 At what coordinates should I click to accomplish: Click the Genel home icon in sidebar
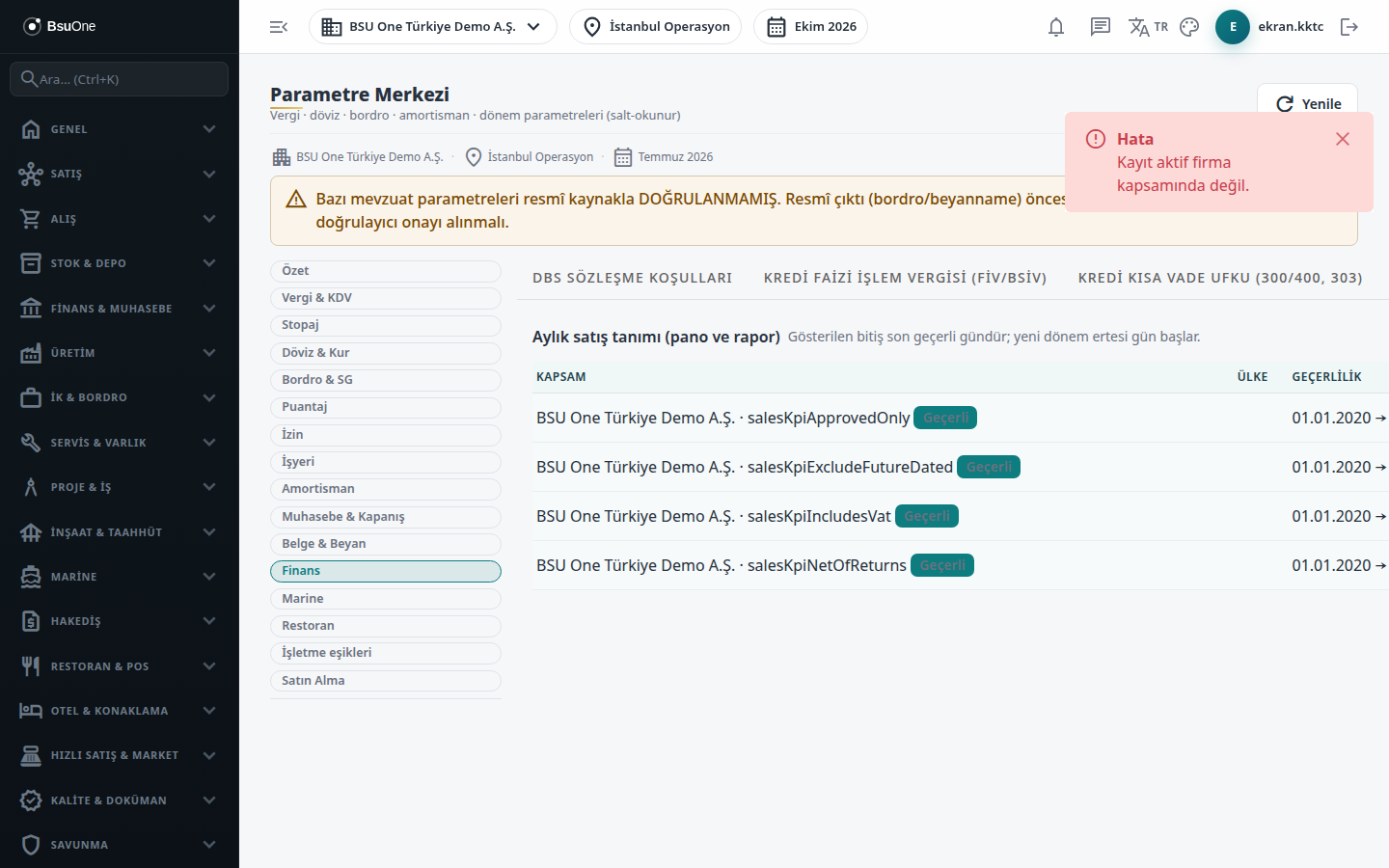click(x=31, y=129)
